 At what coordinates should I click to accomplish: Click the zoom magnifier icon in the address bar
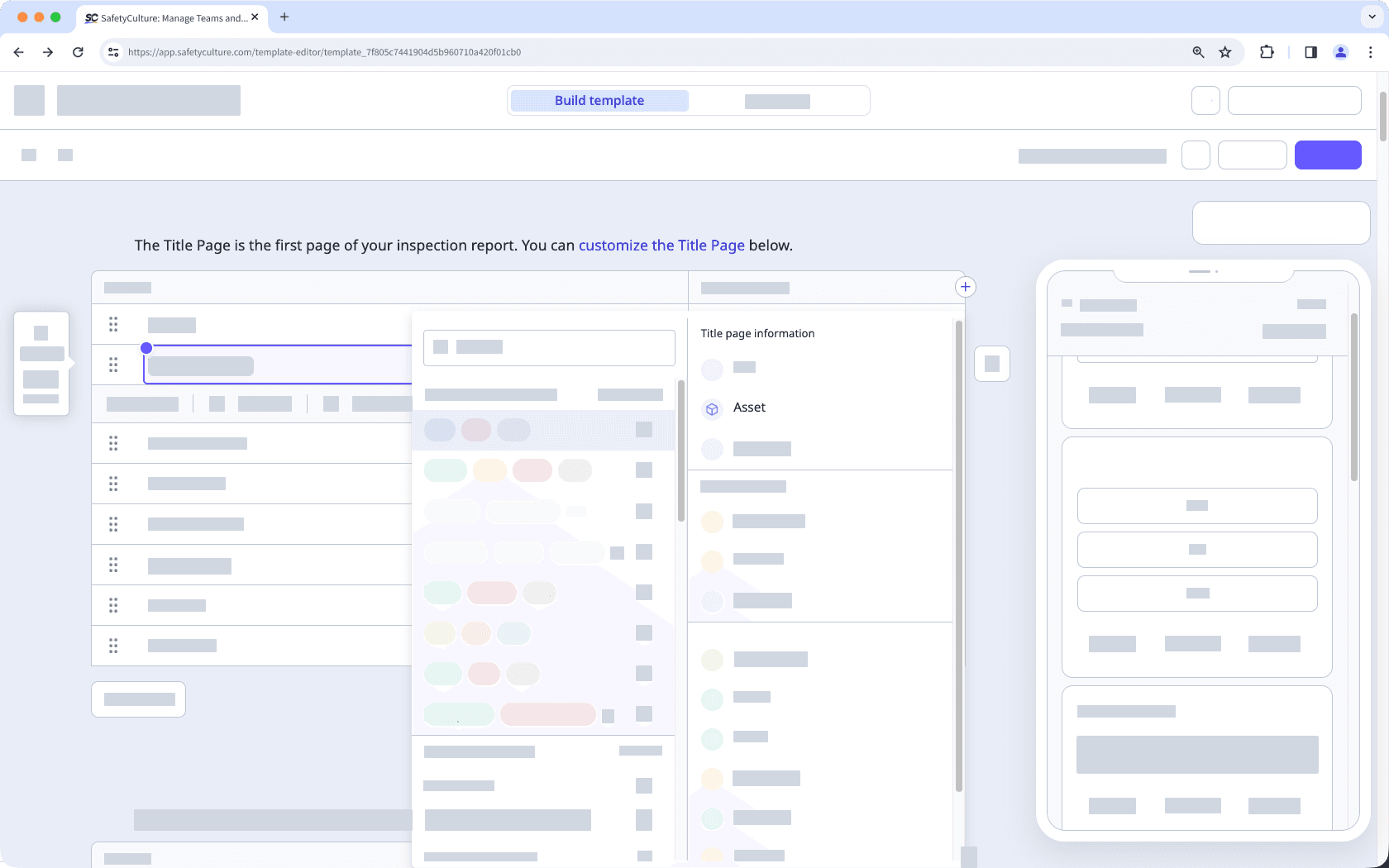pos(1197,51)
